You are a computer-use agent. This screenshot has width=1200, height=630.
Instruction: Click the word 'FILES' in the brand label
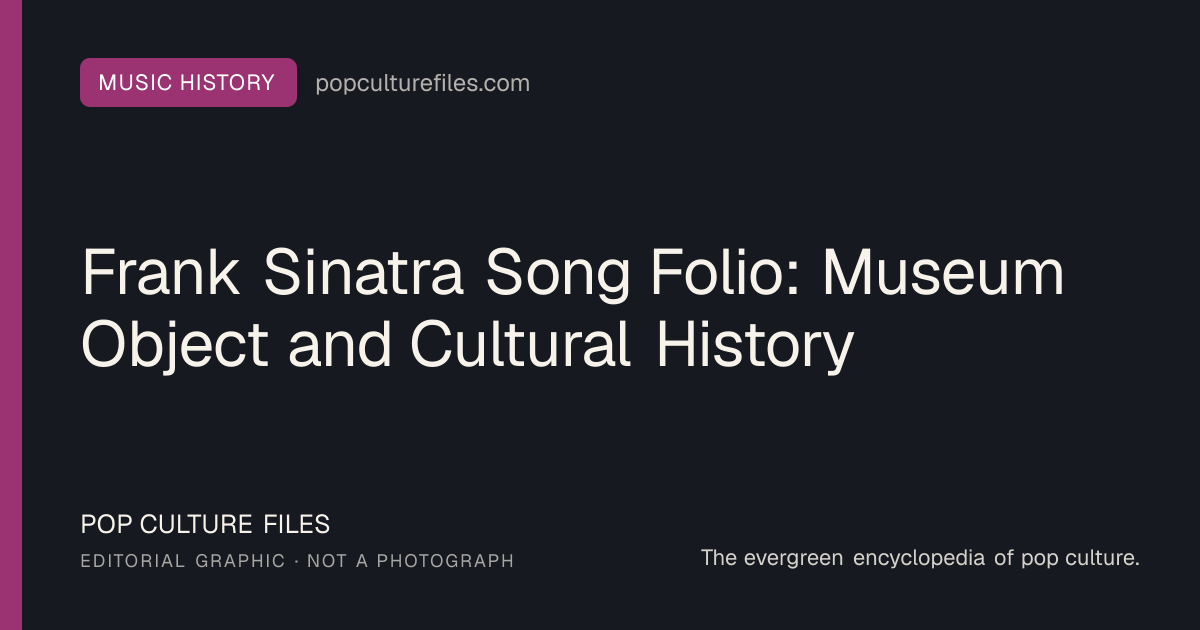[x=297, y=524]
